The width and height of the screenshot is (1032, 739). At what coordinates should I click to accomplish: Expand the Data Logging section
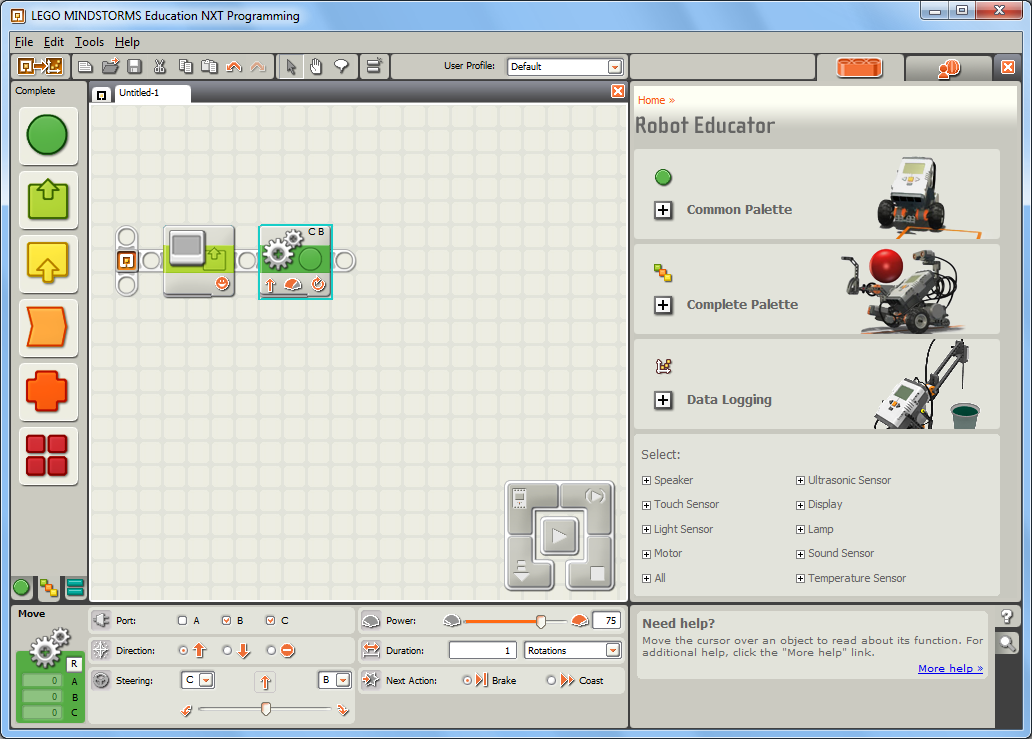(x=663, y=400)
